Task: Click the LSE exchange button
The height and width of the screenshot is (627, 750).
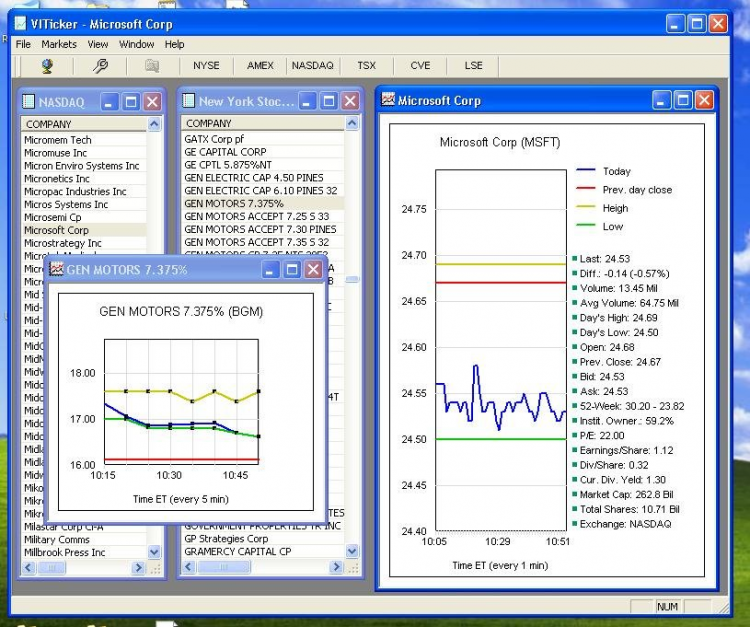Action: (x=473, y=66)
